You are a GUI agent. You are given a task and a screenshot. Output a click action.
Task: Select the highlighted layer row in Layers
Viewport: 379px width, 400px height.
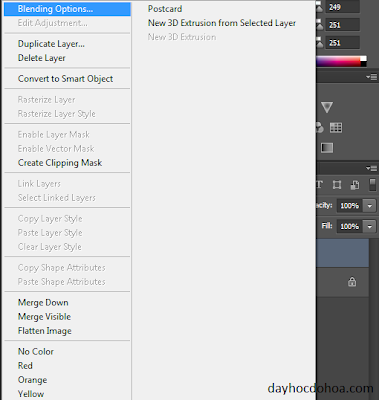point(343,253)
